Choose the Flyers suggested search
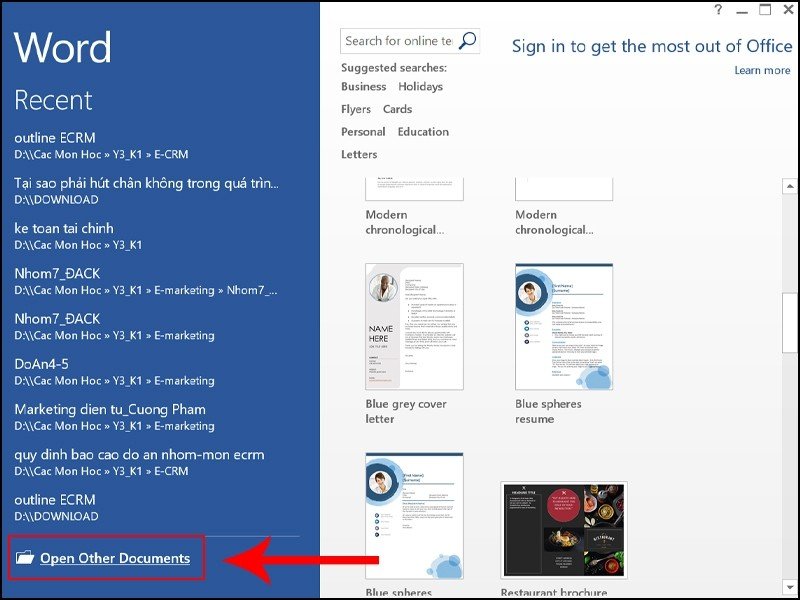The height and width of the screenshot is (600, 800). tap(356, 109)
